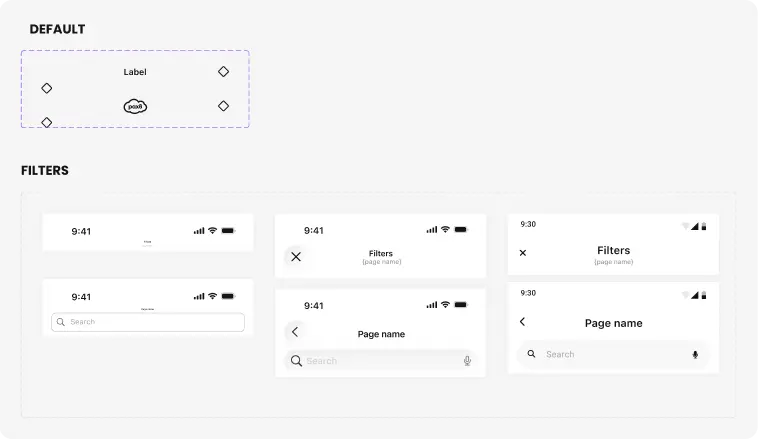This screenshot has height=440, width=758.
Task: Tap the back chevron in Android Page name header
Action: pyautogui.click(x=523, y=322)
